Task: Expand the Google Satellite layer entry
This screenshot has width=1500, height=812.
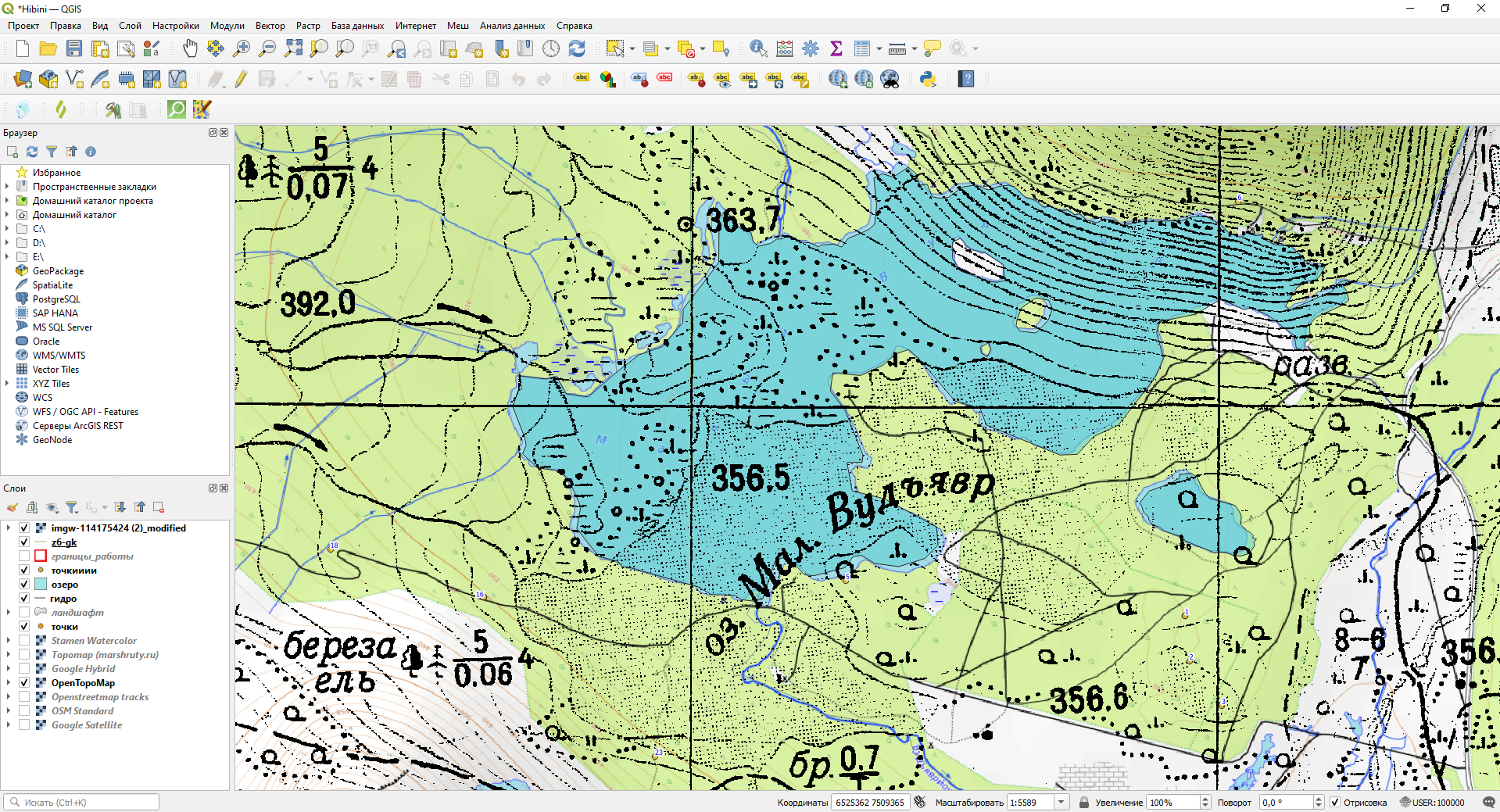Action: [9, 725]
